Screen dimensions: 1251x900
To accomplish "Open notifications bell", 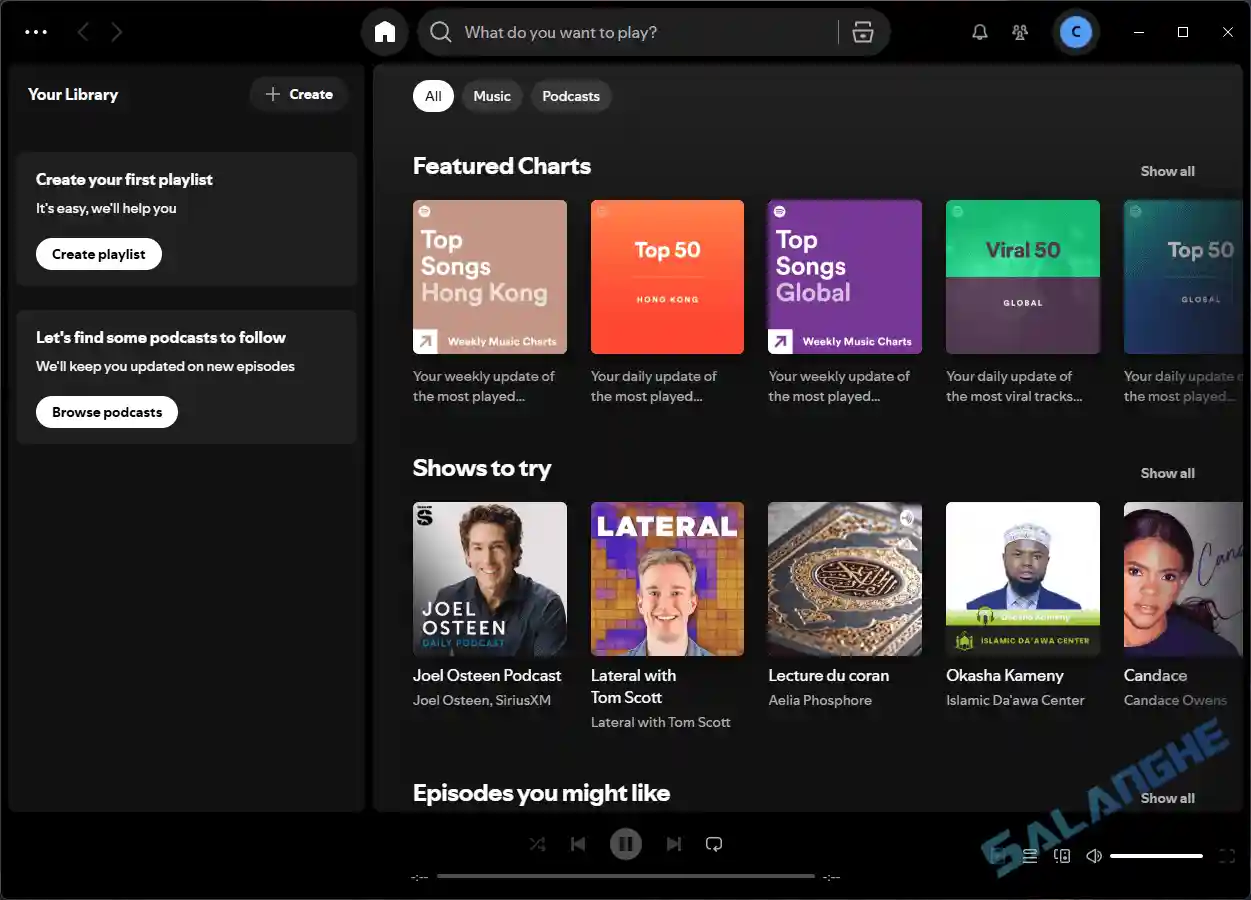I will pos(979,31).
